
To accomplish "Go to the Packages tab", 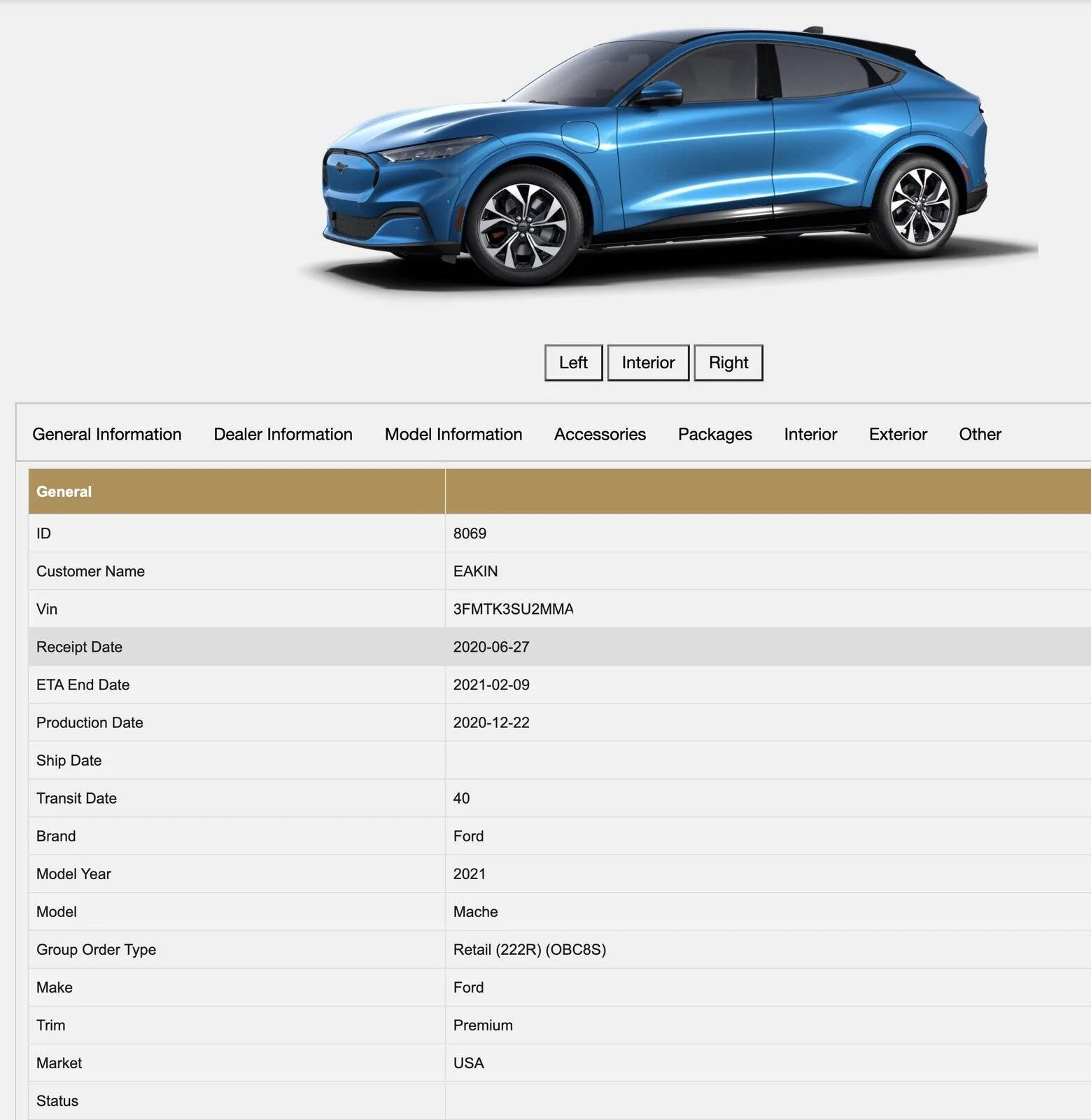I will click(715, 434).
